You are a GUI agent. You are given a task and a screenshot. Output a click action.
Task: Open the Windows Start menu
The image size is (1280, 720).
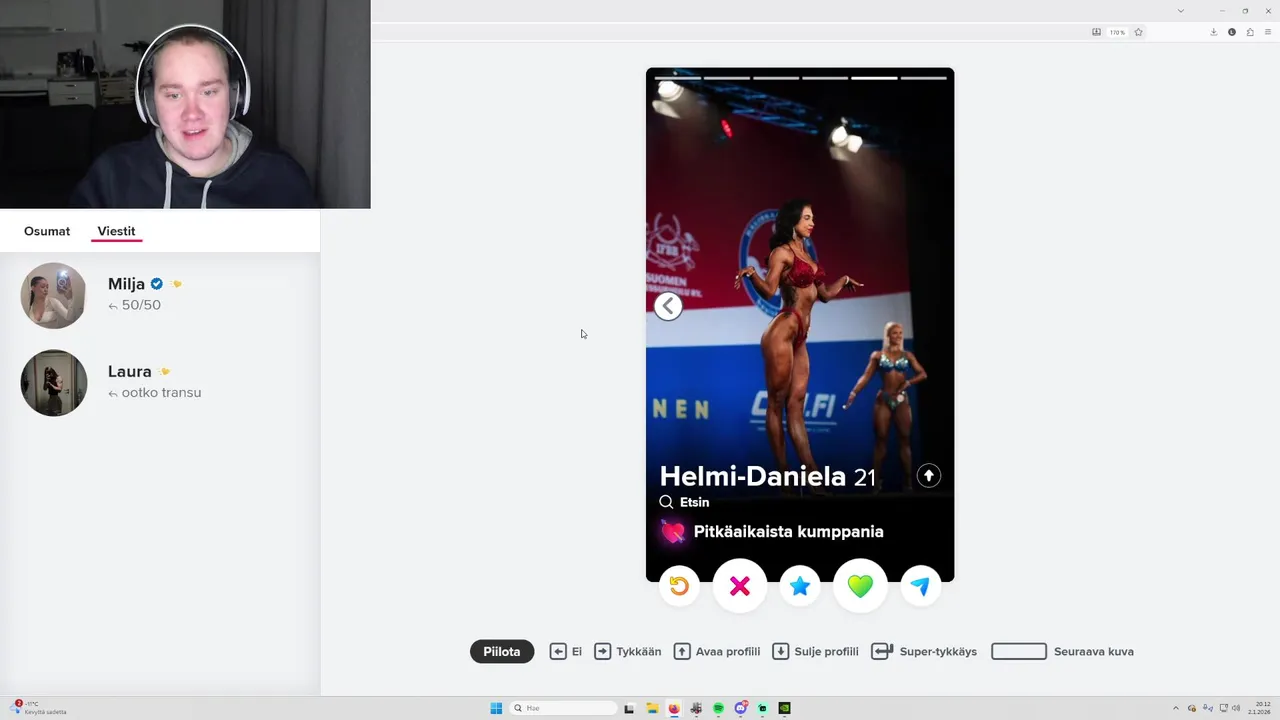click(x=496, y=708)
